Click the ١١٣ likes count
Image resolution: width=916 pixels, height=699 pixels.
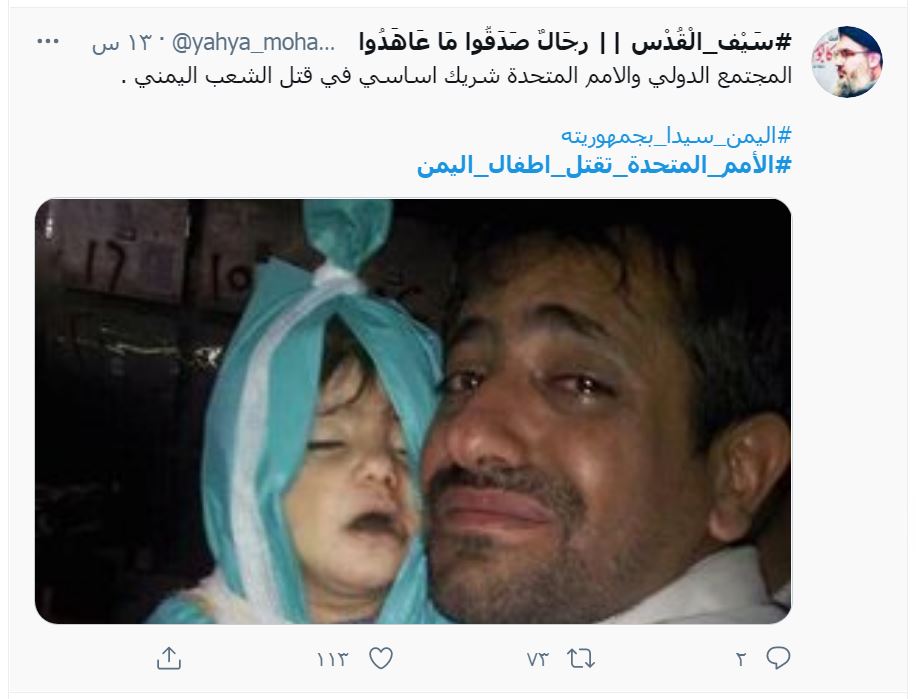[x=332, y=659]
